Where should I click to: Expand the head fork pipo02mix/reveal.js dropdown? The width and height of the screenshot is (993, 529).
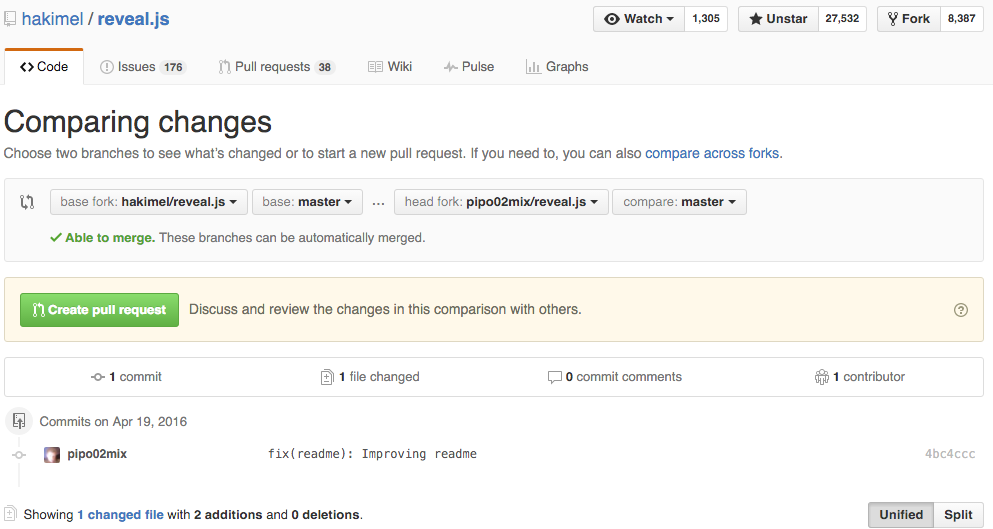501,202
